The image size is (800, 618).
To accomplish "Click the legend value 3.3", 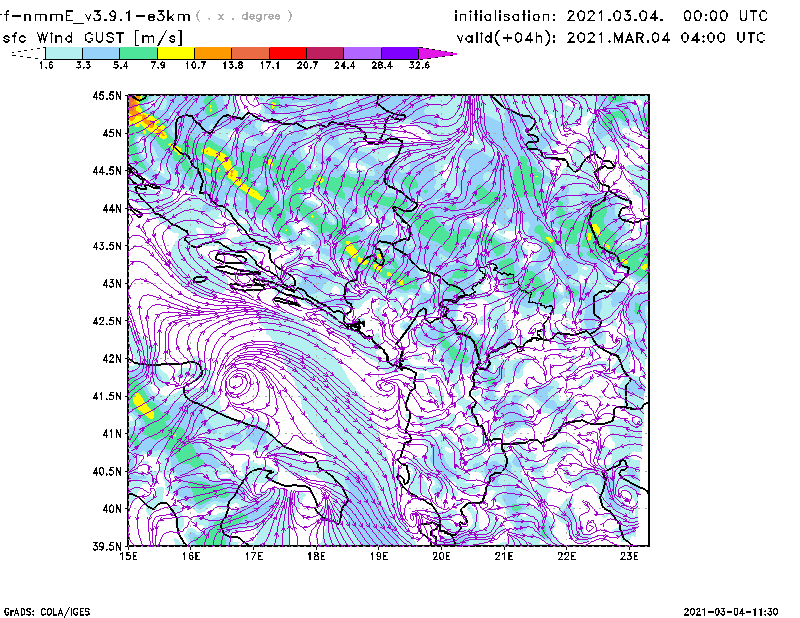I will click(83, 65).
